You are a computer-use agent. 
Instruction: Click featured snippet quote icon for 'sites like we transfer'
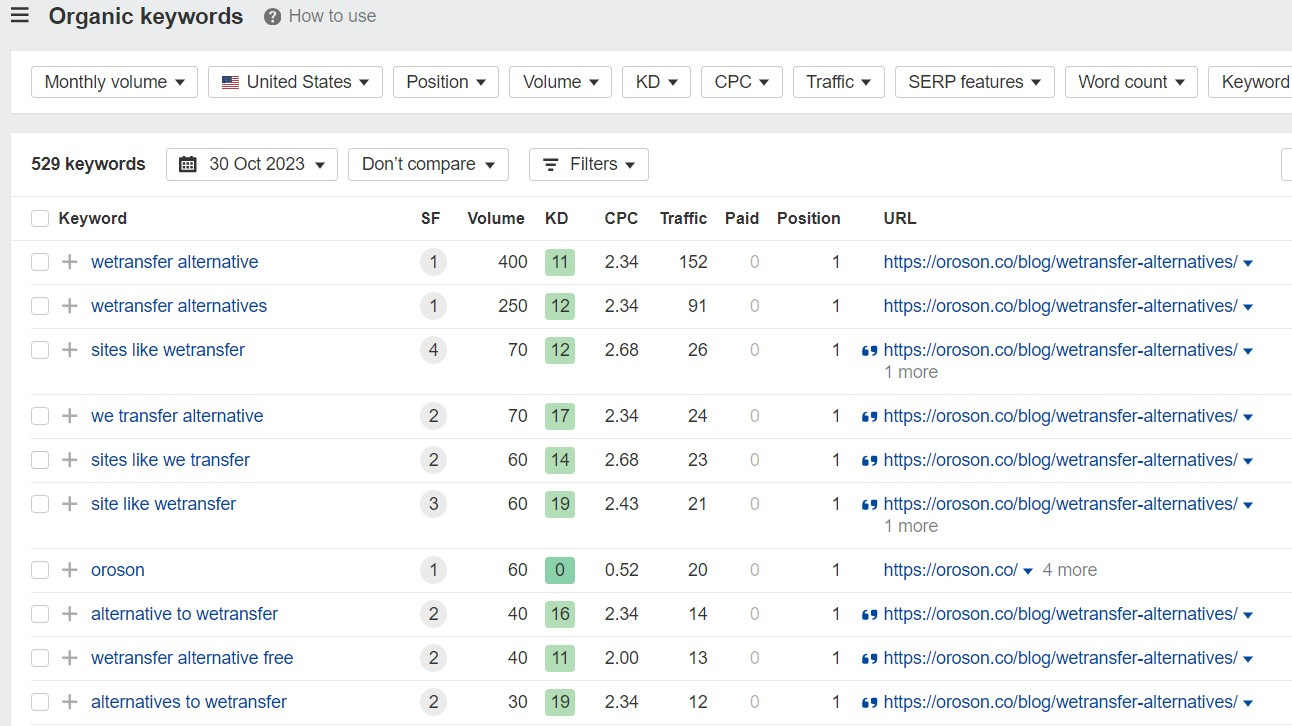(869, 461)
